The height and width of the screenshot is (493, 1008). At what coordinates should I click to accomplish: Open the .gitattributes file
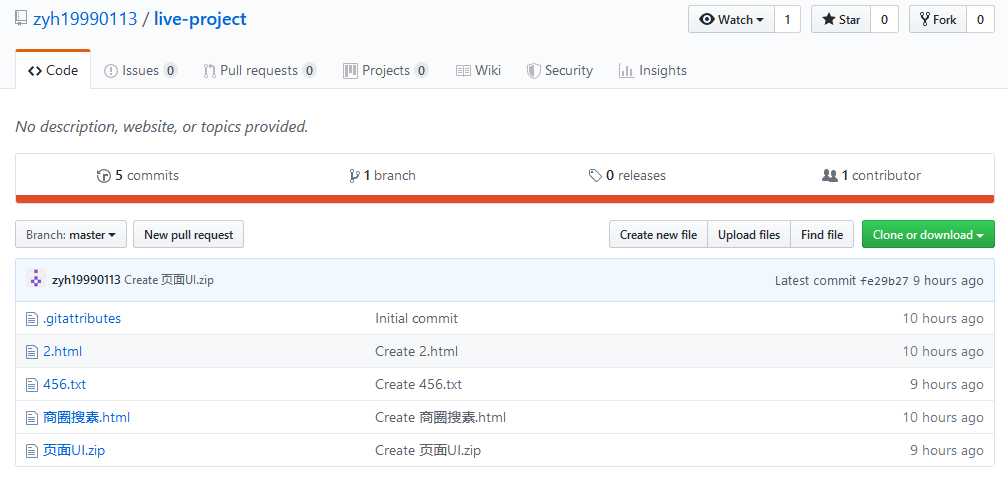(82, 319)
